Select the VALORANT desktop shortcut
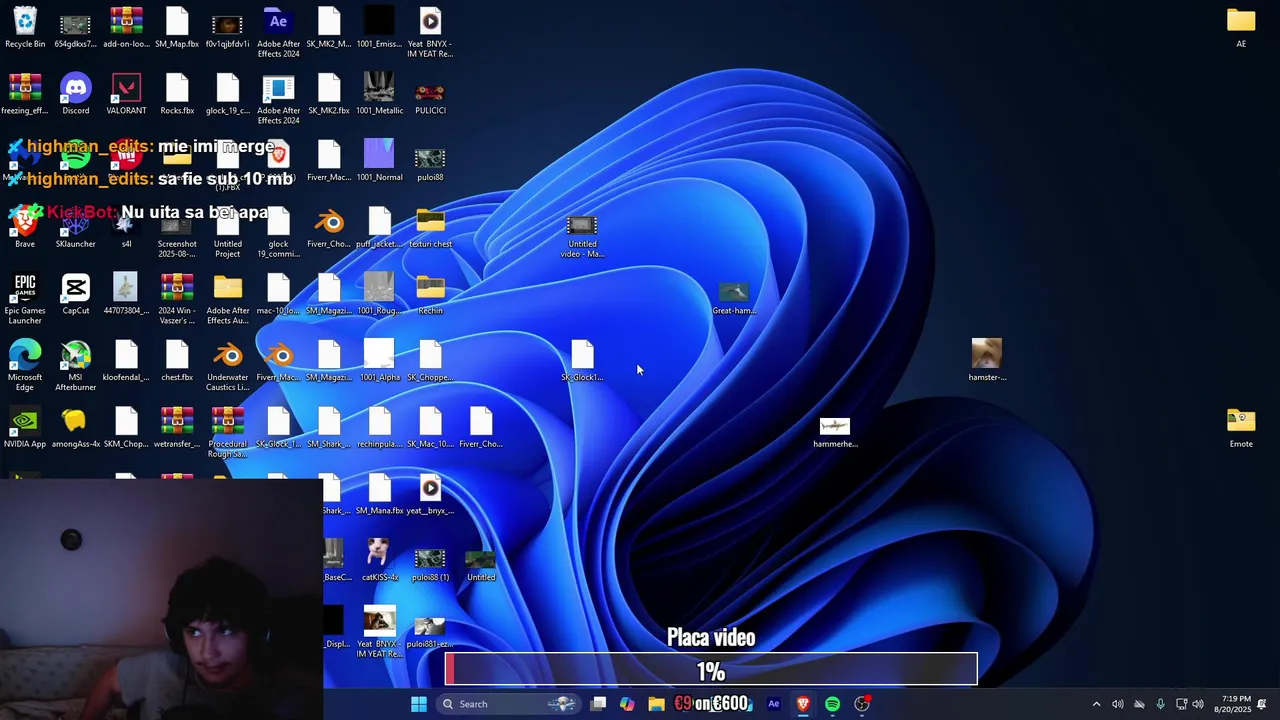Screen dimensions: 1280x720 pos(126,95)
